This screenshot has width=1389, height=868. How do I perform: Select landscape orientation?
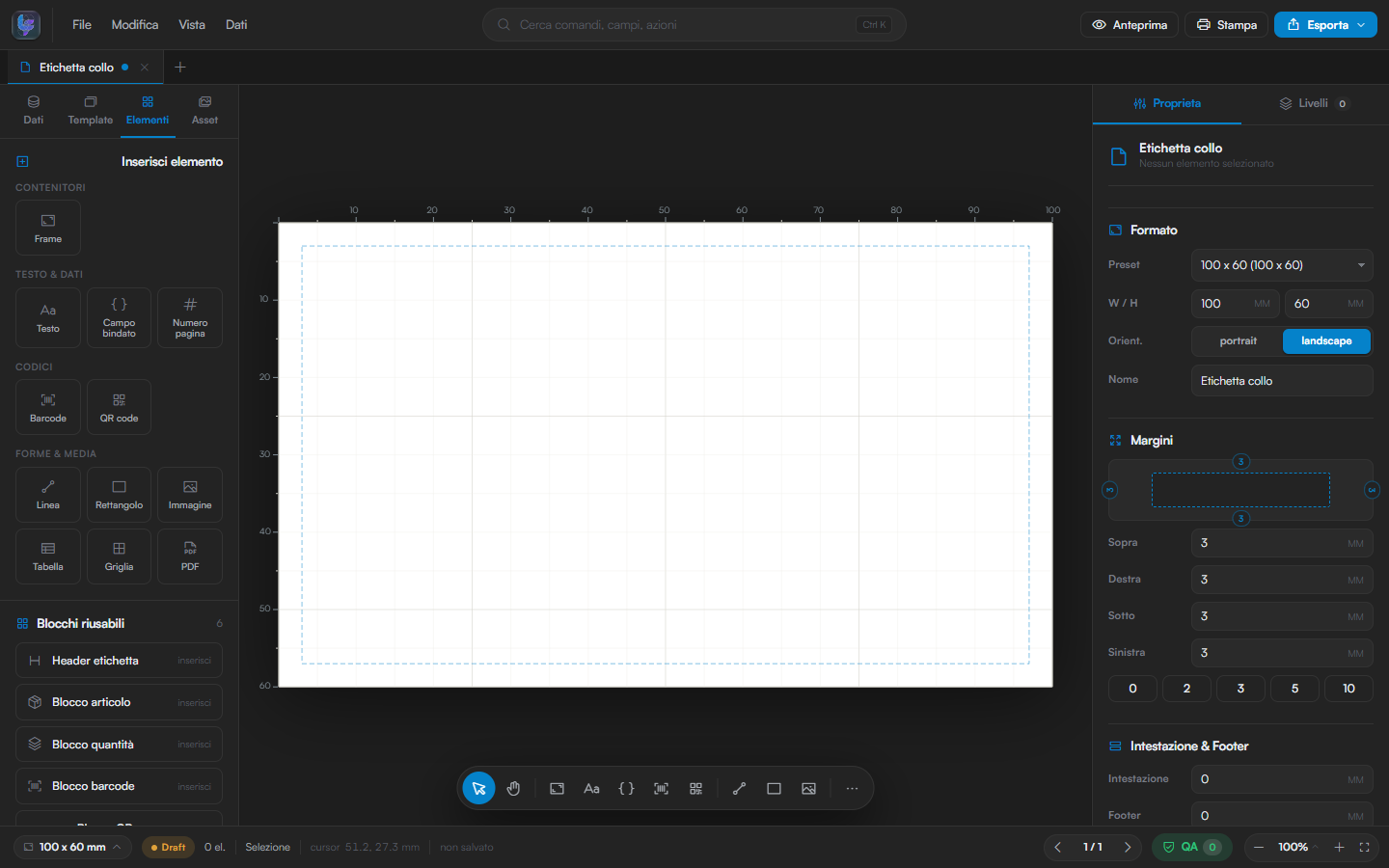coord(1326,341)
